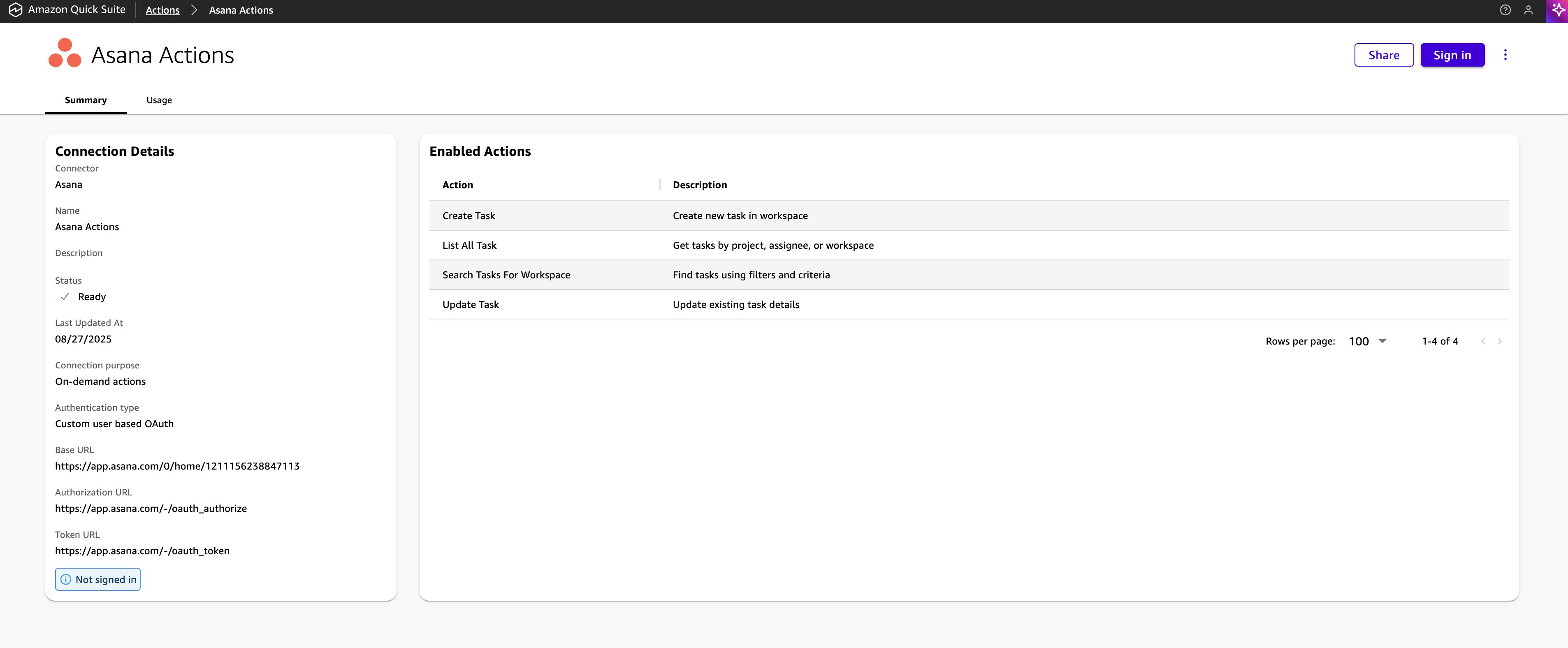Open the three-dot more options menu
This screenshot has height=648, width=1568.
pyautogui.click(x=1505, y=55)
